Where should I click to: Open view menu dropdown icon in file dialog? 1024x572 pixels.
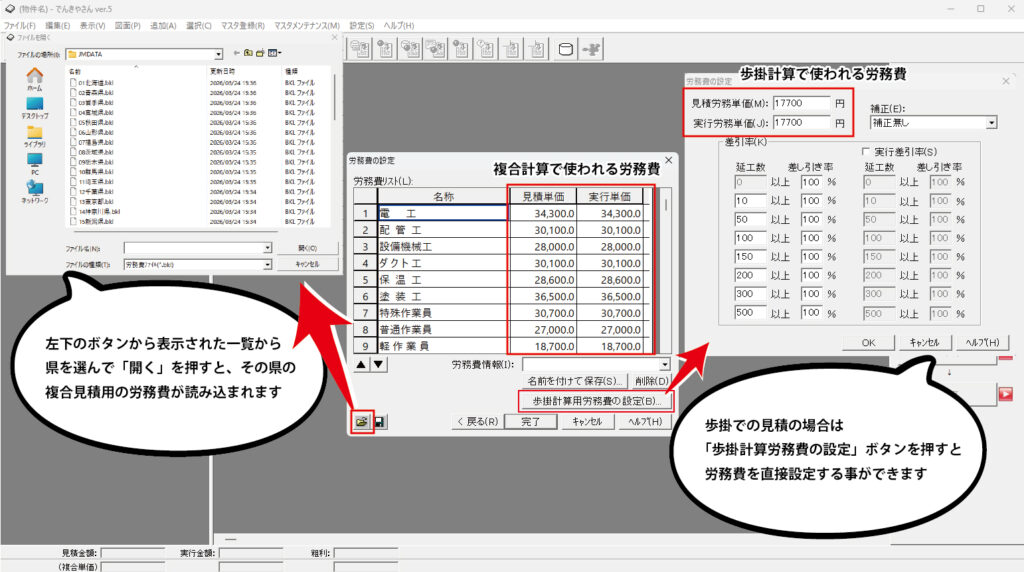point(274,54)
